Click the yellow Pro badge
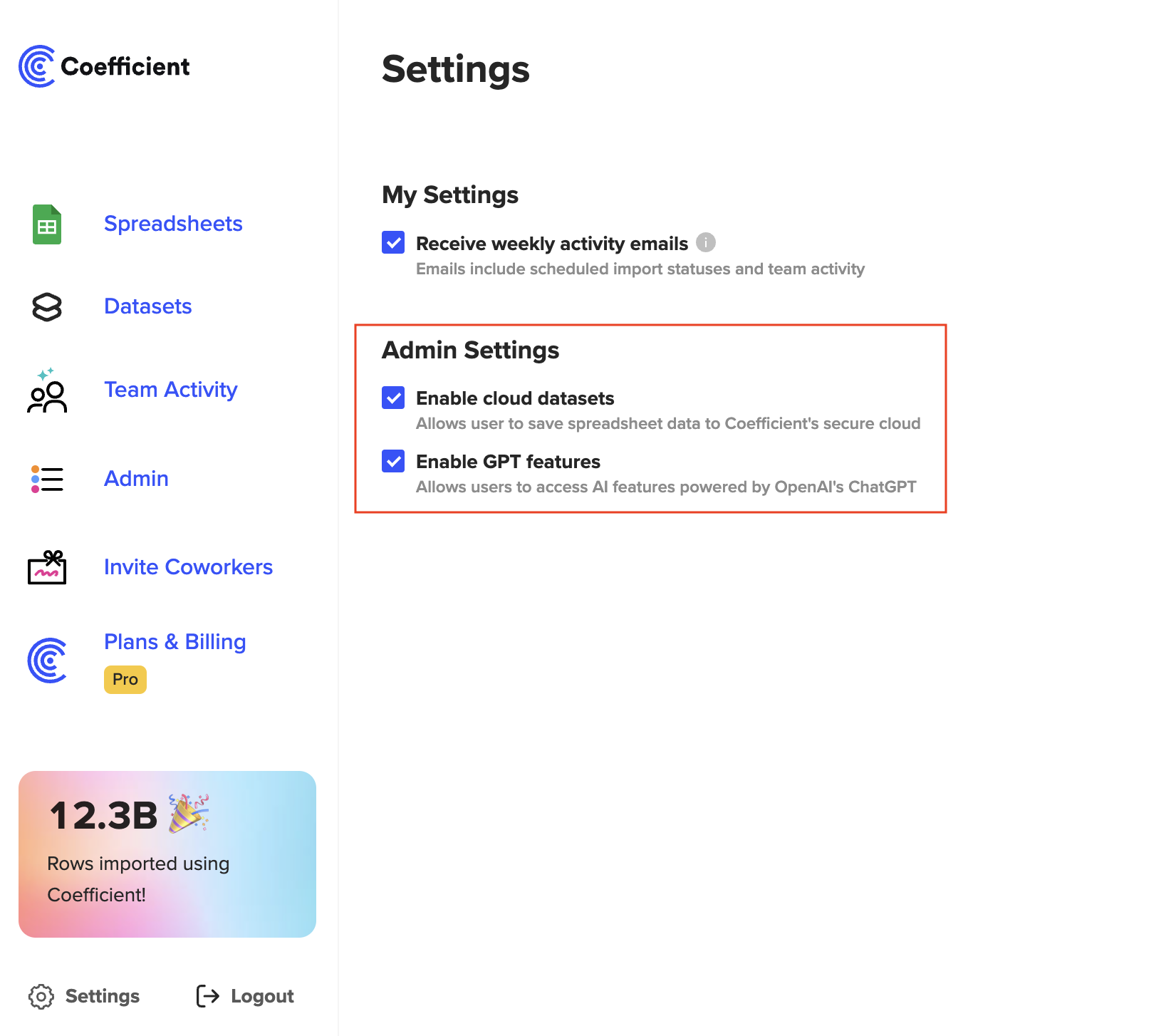1171x1036 pixels. tap(125, 679)
